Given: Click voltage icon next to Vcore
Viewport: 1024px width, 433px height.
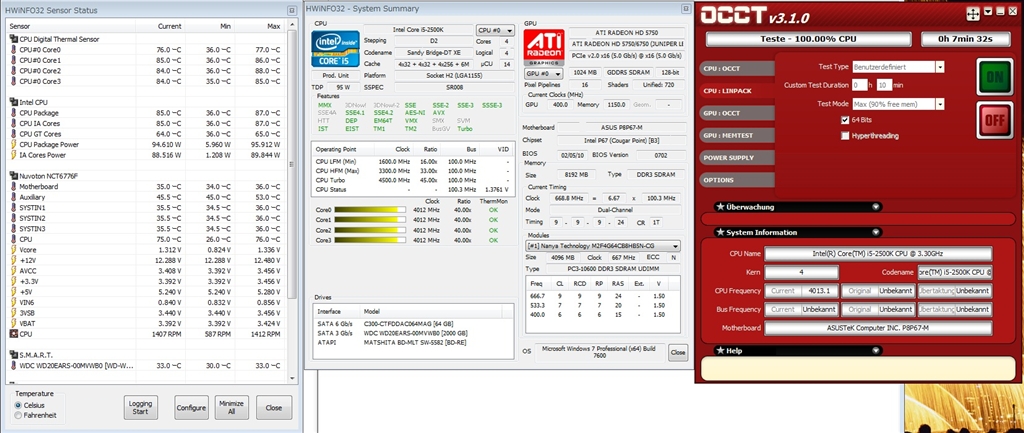Looking at the screenshot, I should point(14,249).
